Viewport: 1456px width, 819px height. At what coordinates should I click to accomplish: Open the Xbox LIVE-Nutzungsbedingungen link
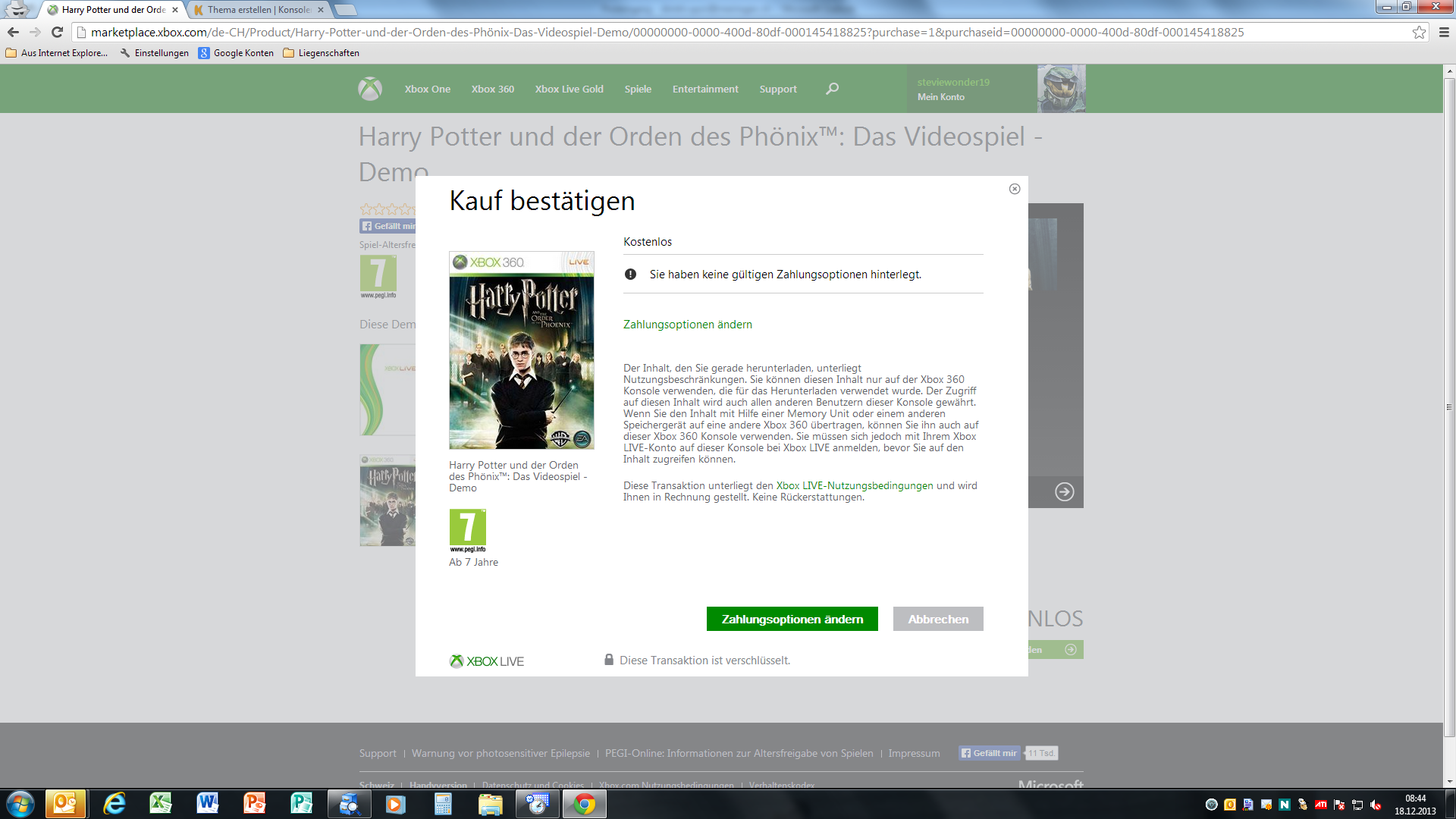coord(855,486)
